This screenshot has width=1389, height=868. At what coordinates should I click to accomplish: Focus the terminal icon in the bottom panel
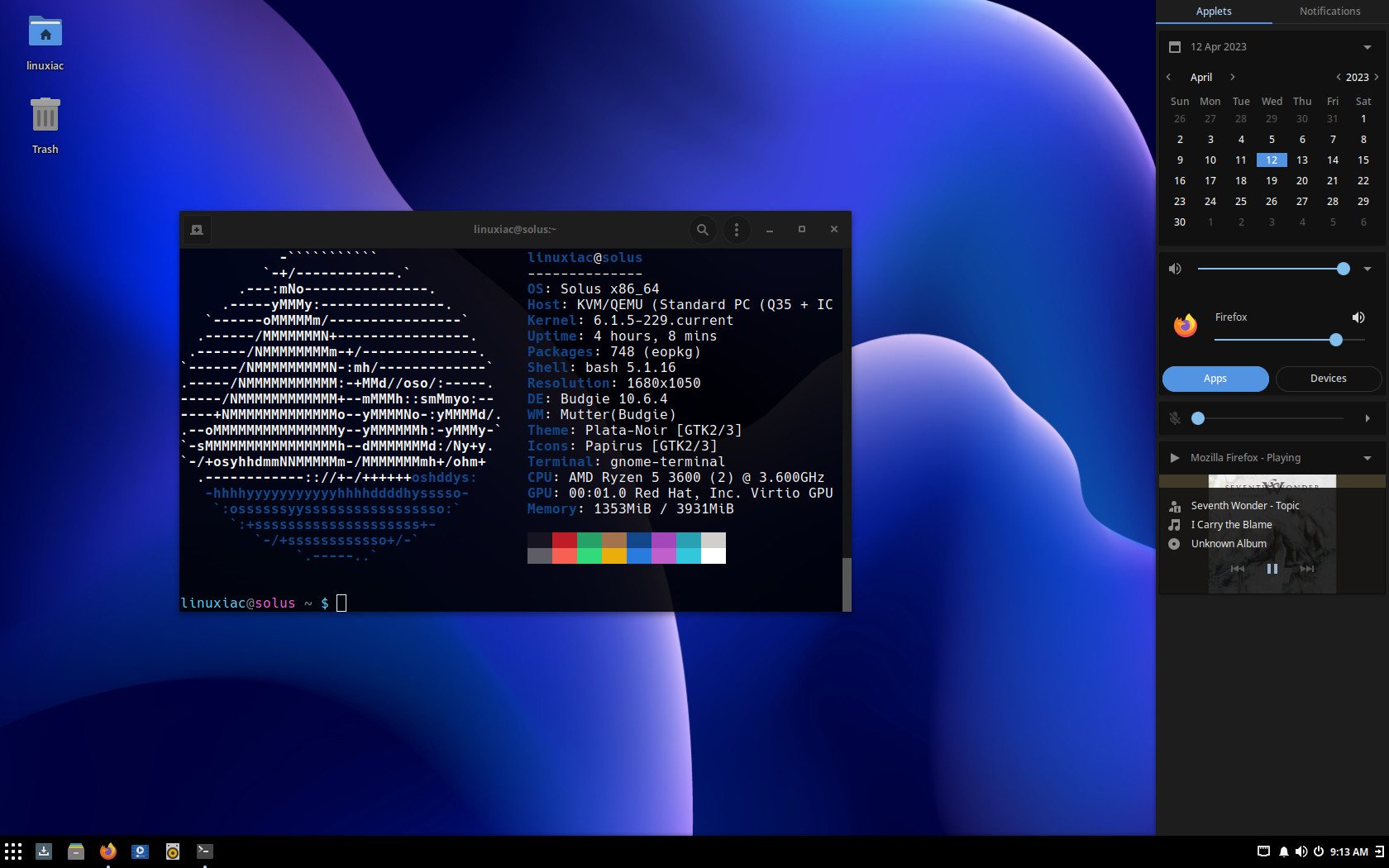point(205,851)
